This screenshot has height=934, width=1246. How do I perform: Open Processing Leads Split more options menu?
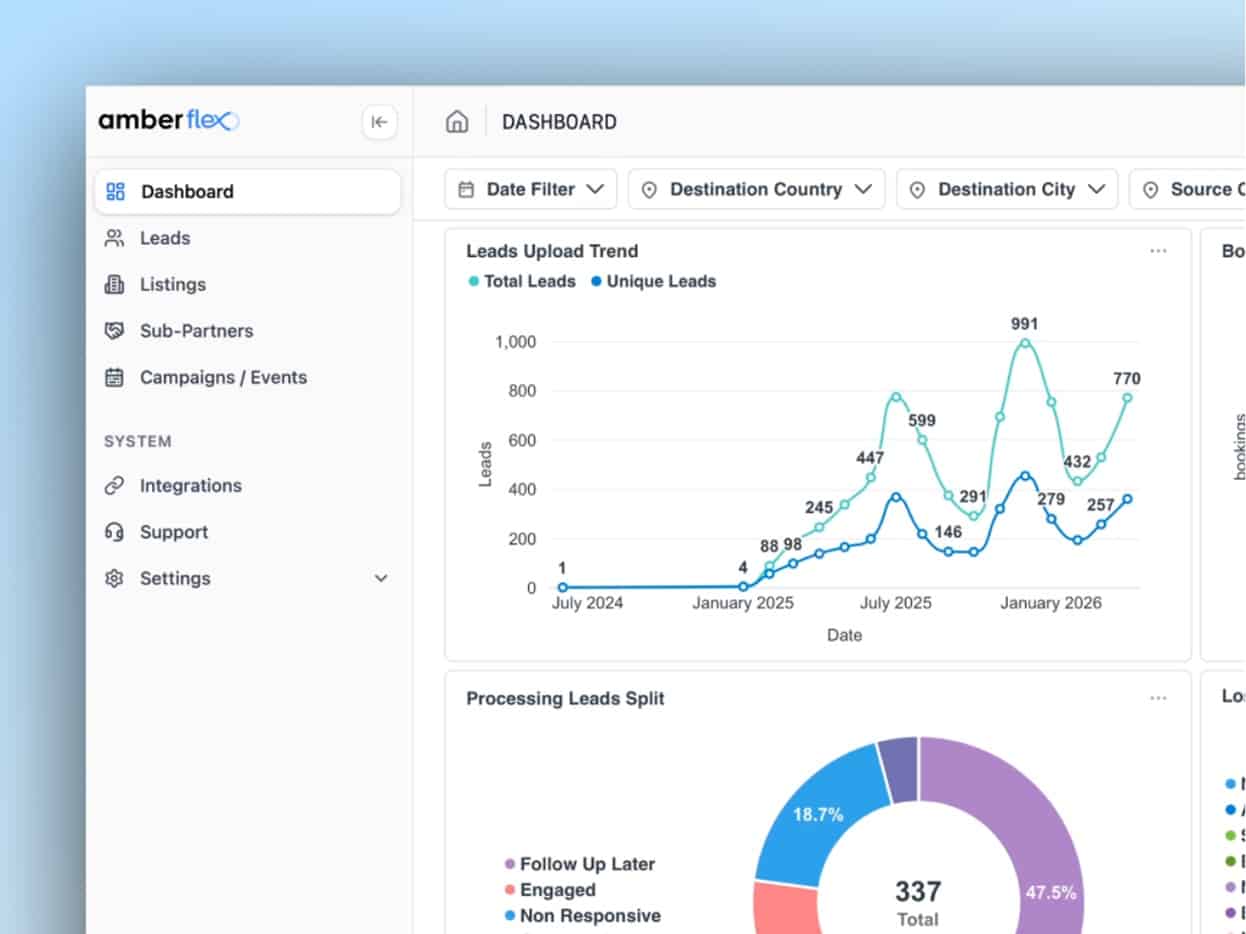(1158, 698)
